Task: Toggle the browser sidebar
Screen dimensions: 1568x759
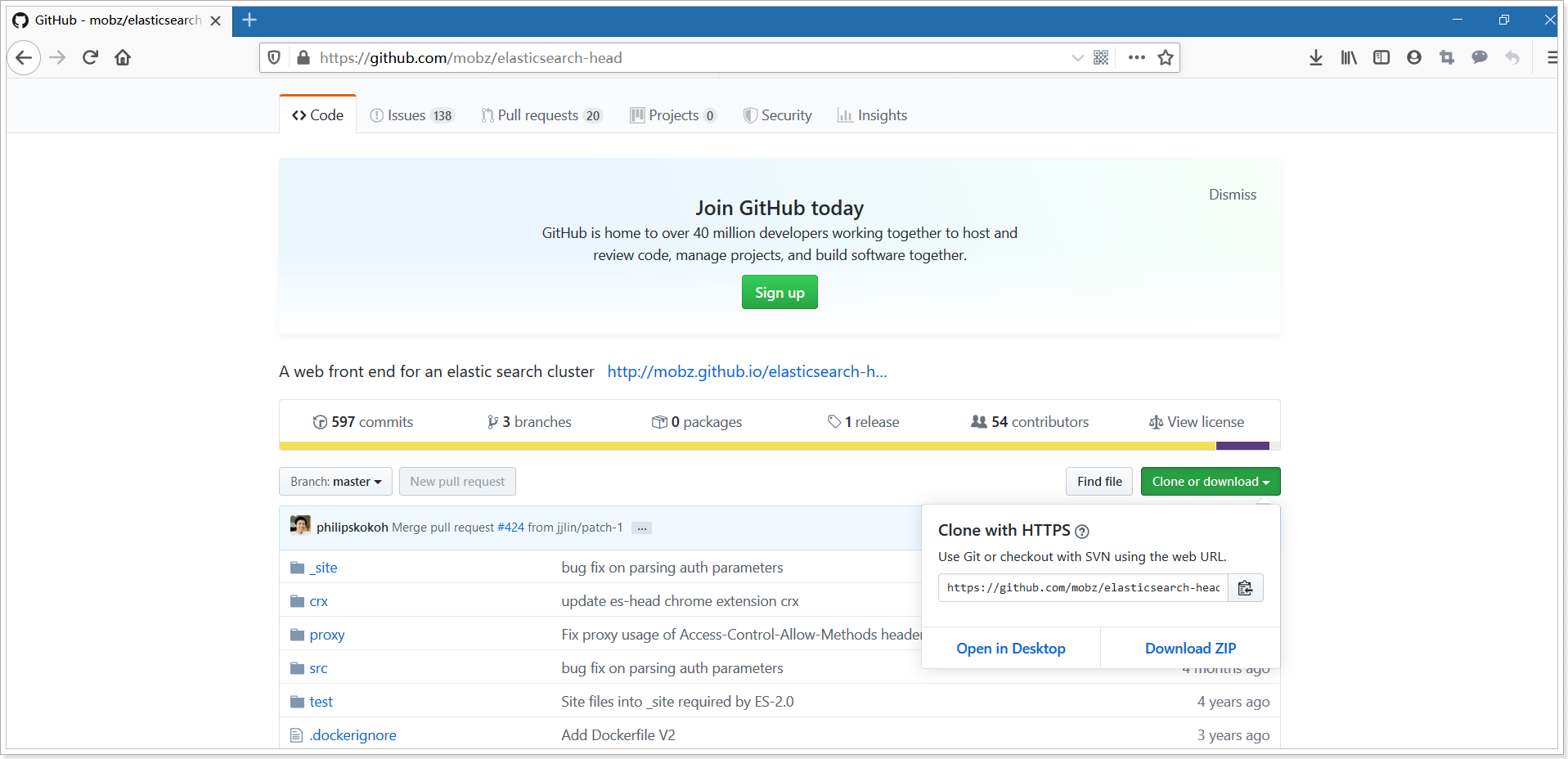Action: pyautogui.click(x=1382, y=57)
